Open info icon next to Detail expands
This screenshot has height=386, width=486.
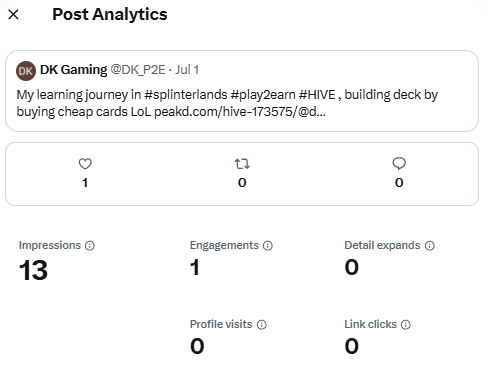click(x=430, y=246)
